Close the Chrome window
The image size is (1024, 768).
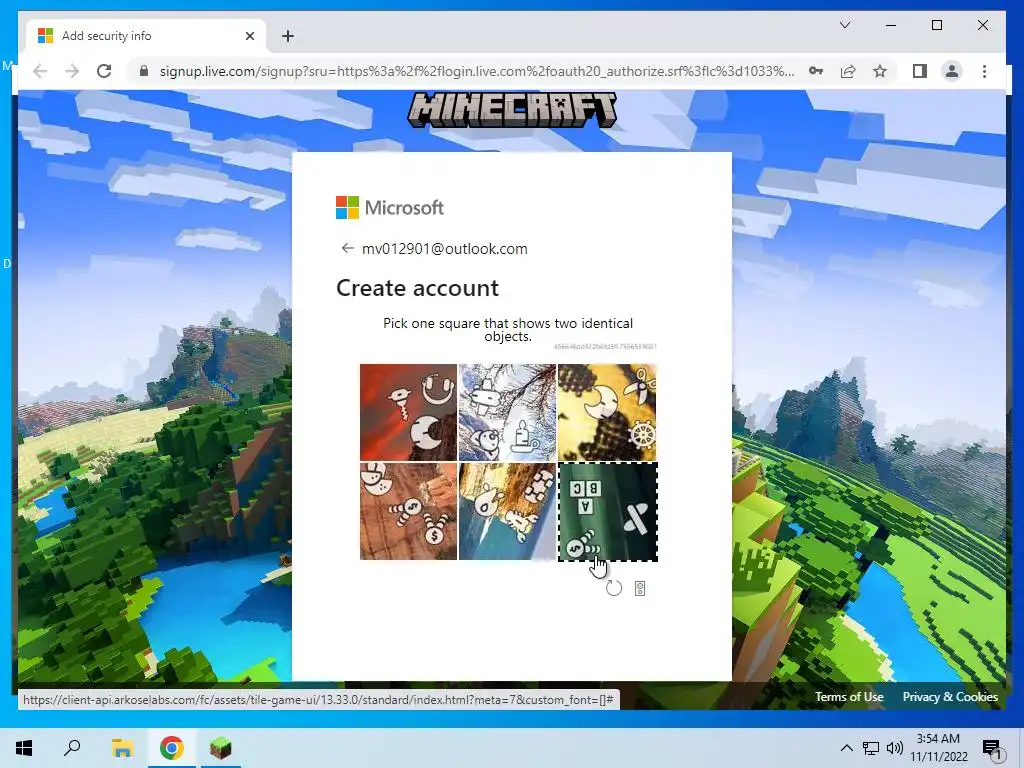tap(982, 25)
